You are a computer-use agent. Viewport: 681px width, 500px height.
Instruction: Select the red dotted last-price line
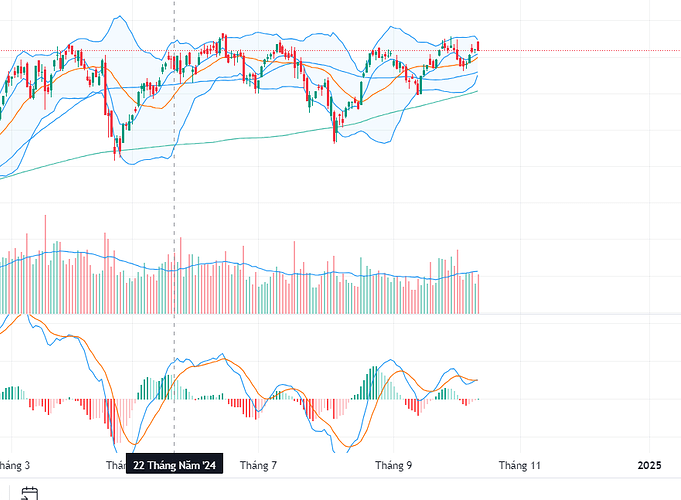point(580,50)
